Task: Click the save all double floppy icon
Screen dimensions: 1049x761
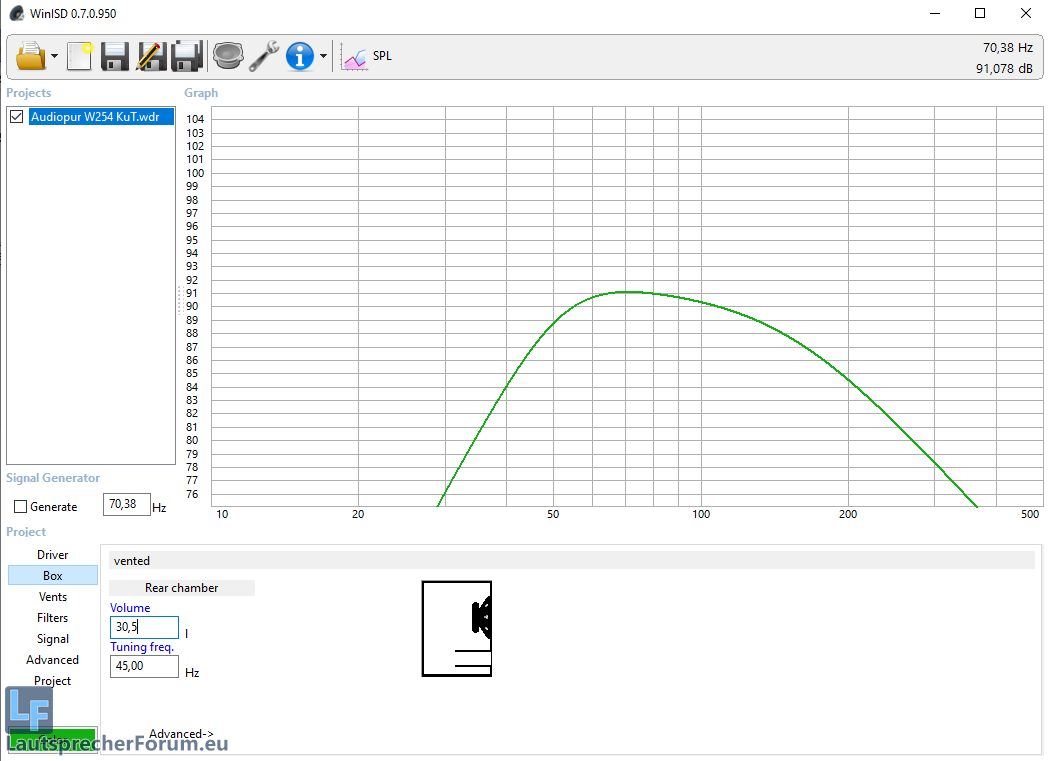Action: 187,56
